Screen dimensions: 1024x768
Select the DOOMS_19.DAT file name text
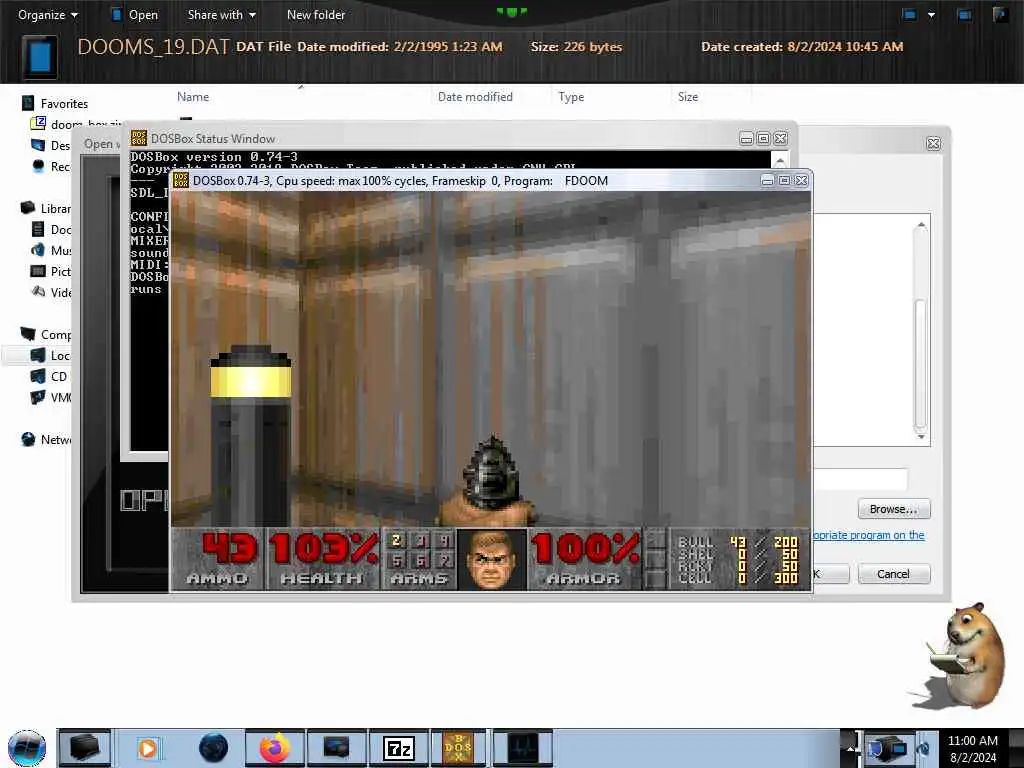[x=153, y=47]
